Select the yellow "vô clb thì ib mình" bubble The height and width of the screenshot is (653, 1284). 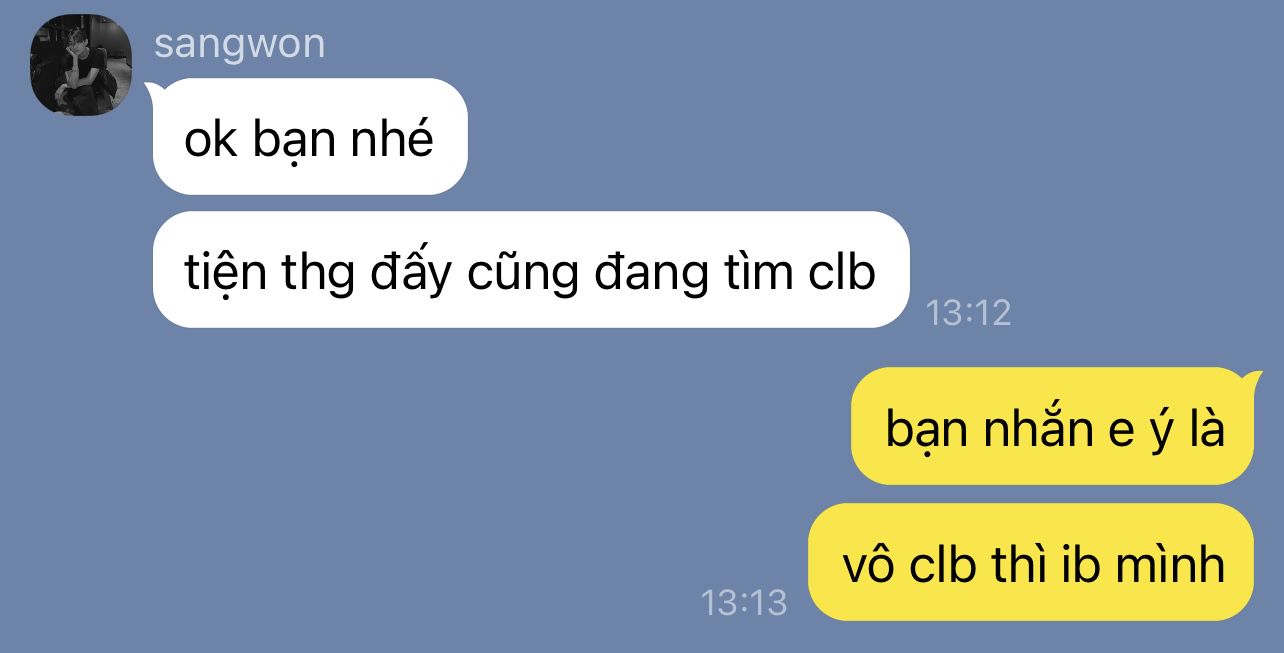pyautogui.click(x=1031, y=562)
